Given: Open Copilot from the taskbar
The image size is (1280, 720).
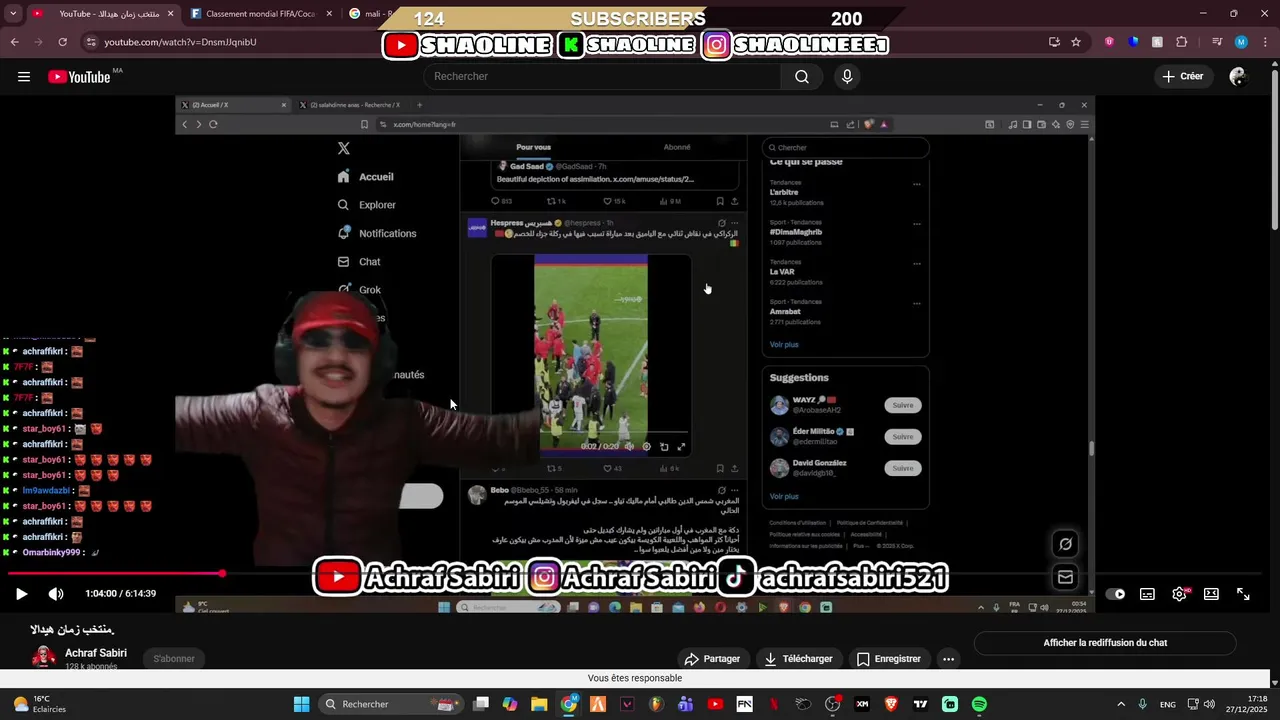Looking at the screenshot, I should pyautogui.click(x=510, y=704).
